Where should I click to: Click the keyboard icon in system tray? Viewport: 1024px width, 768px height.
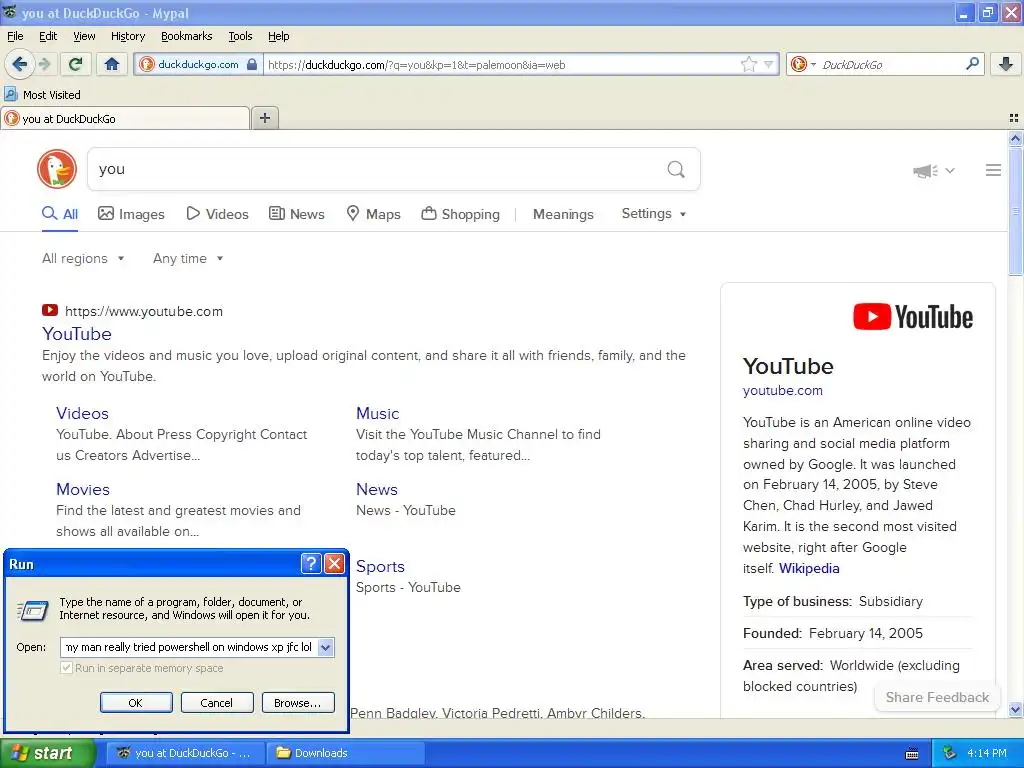click(912, 754)
